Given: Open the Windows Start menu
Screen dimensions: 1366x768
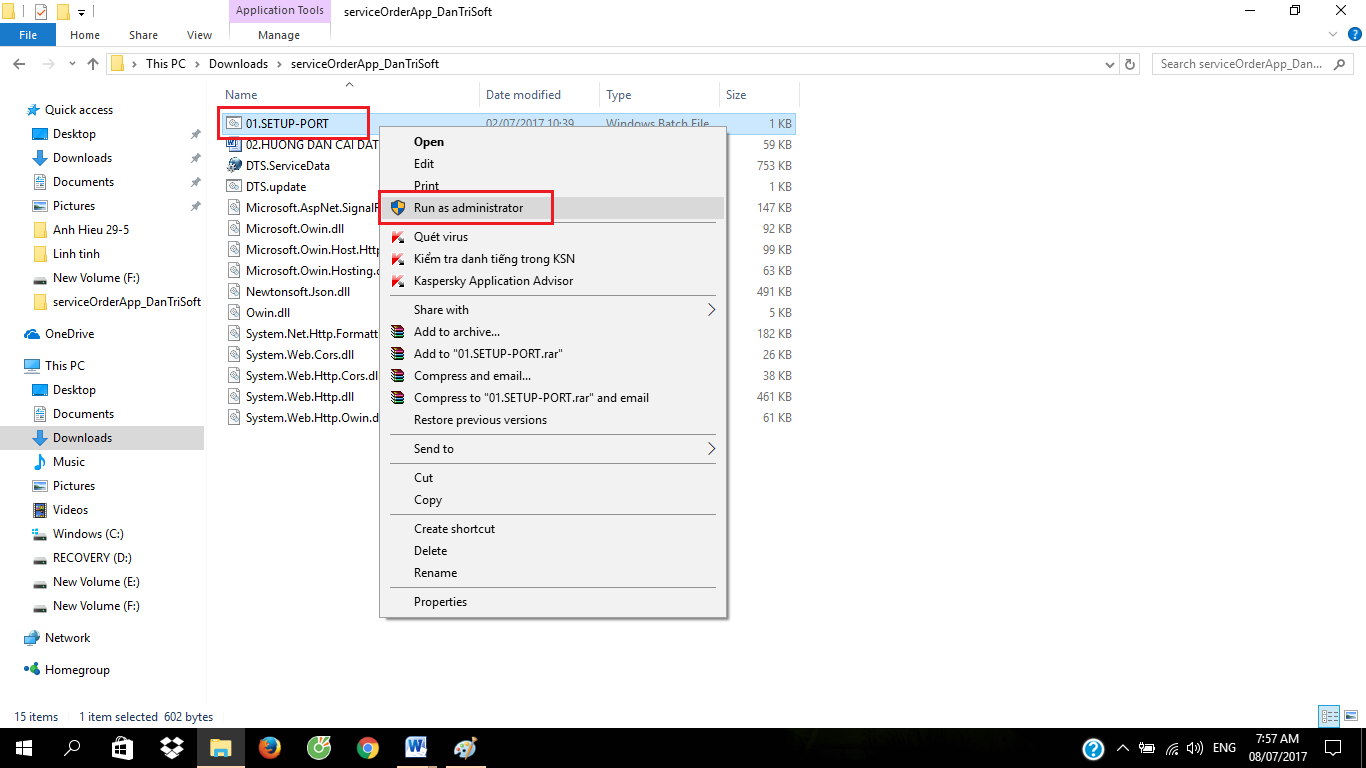Looking at the screenshot, I should tap(24, 748).
